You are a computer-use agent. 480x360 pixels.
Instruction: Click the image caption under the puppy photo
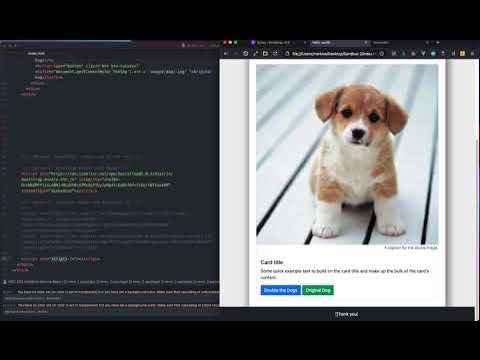[411, 248]
